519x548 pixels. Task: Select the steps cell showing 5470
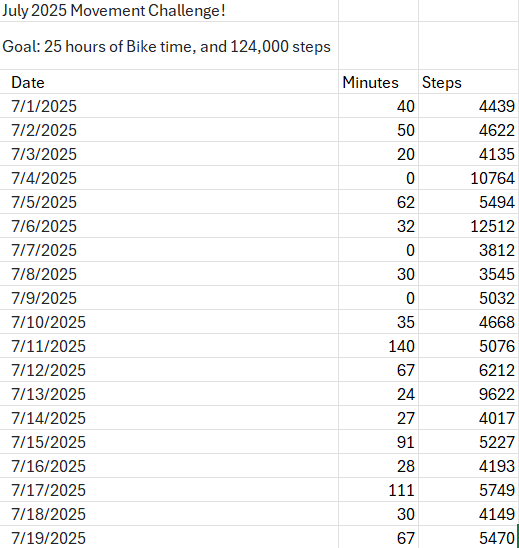coord(468,538)
